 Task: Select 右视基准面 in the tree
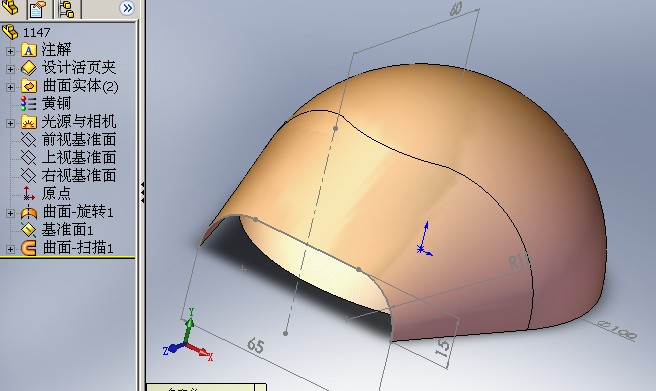point(79,176)
